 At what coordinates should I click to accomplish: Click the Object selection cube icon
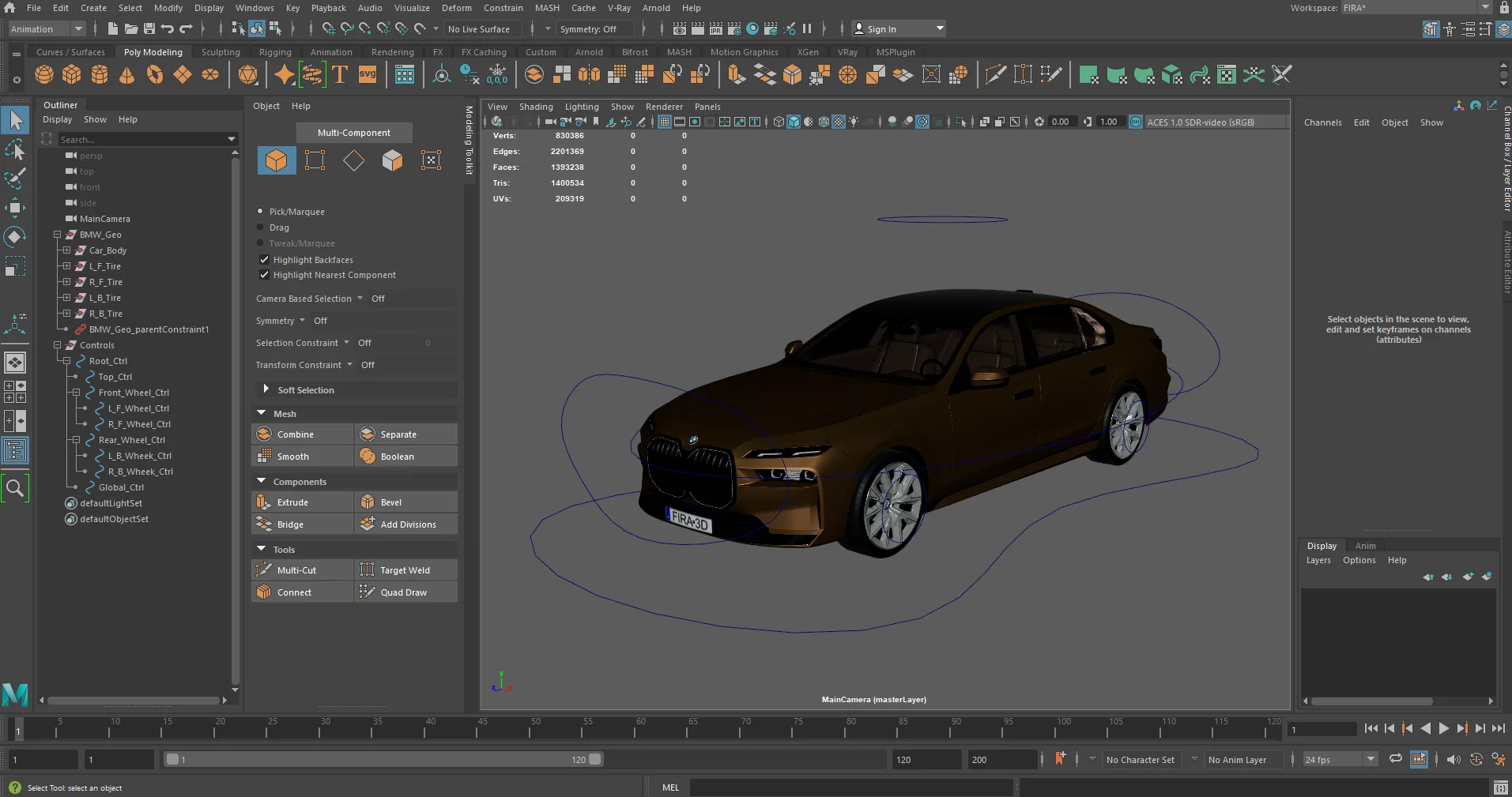click(276, 160)
